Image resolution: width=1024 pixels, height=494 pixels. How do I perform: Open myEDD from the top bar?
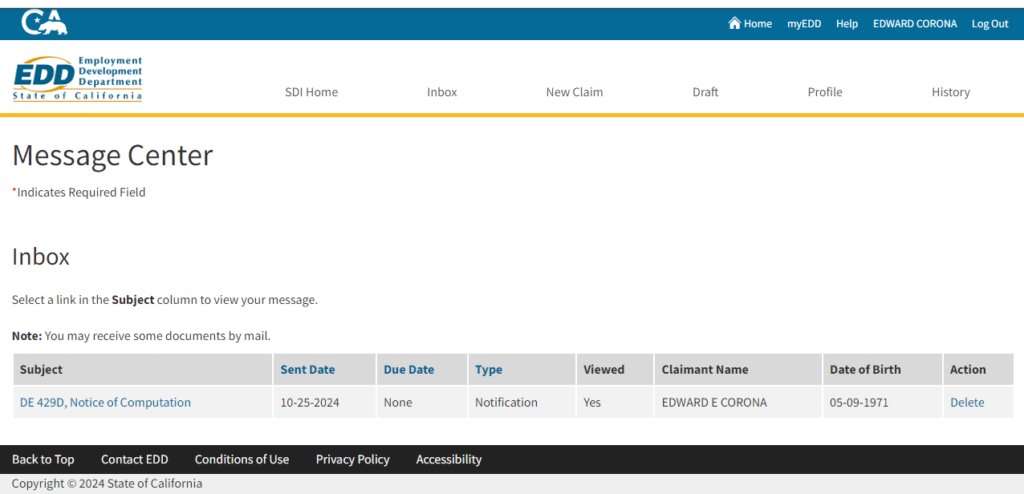(803, 24)
